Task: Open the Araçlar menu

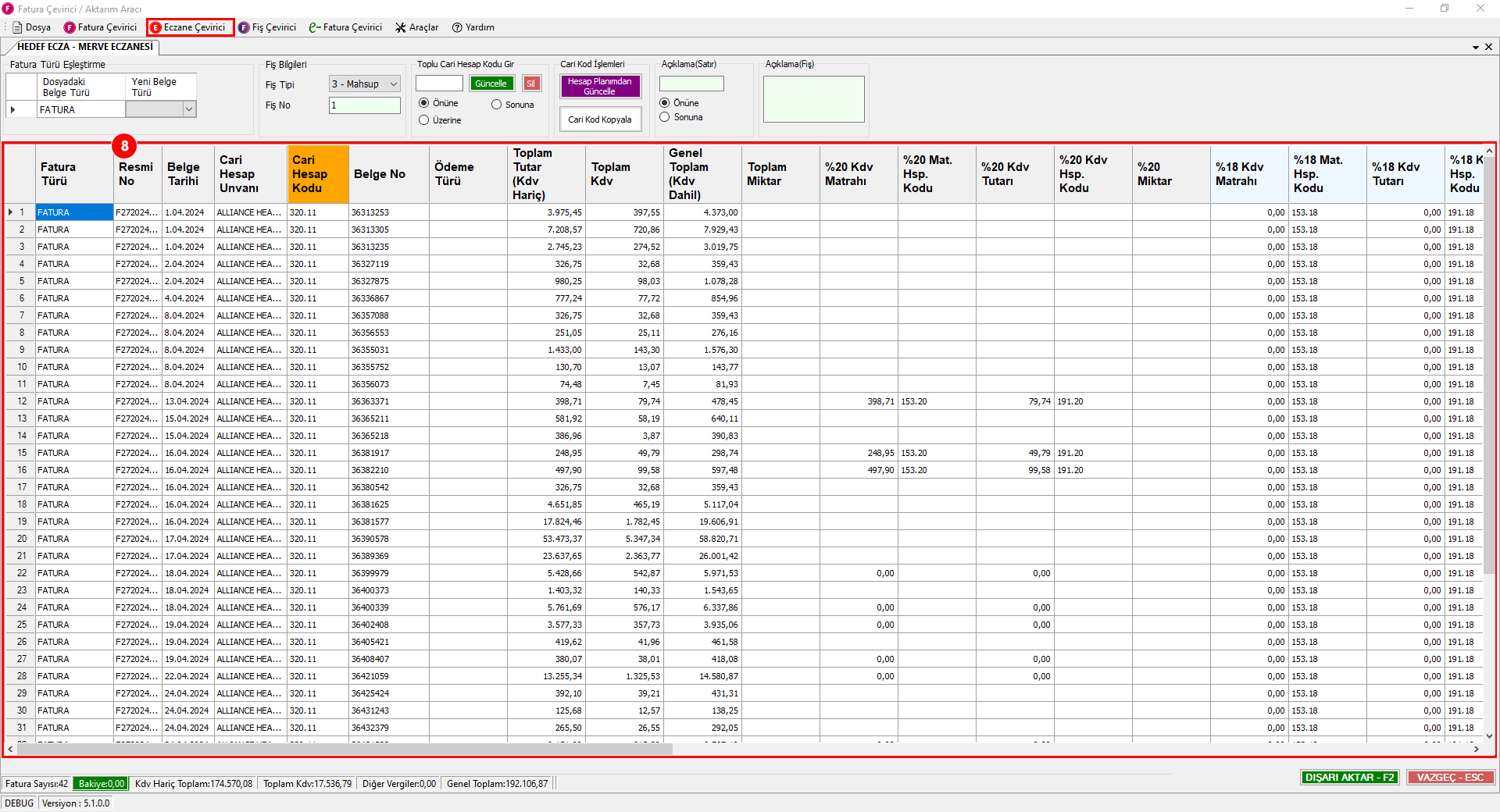Action: pos(416,27)
